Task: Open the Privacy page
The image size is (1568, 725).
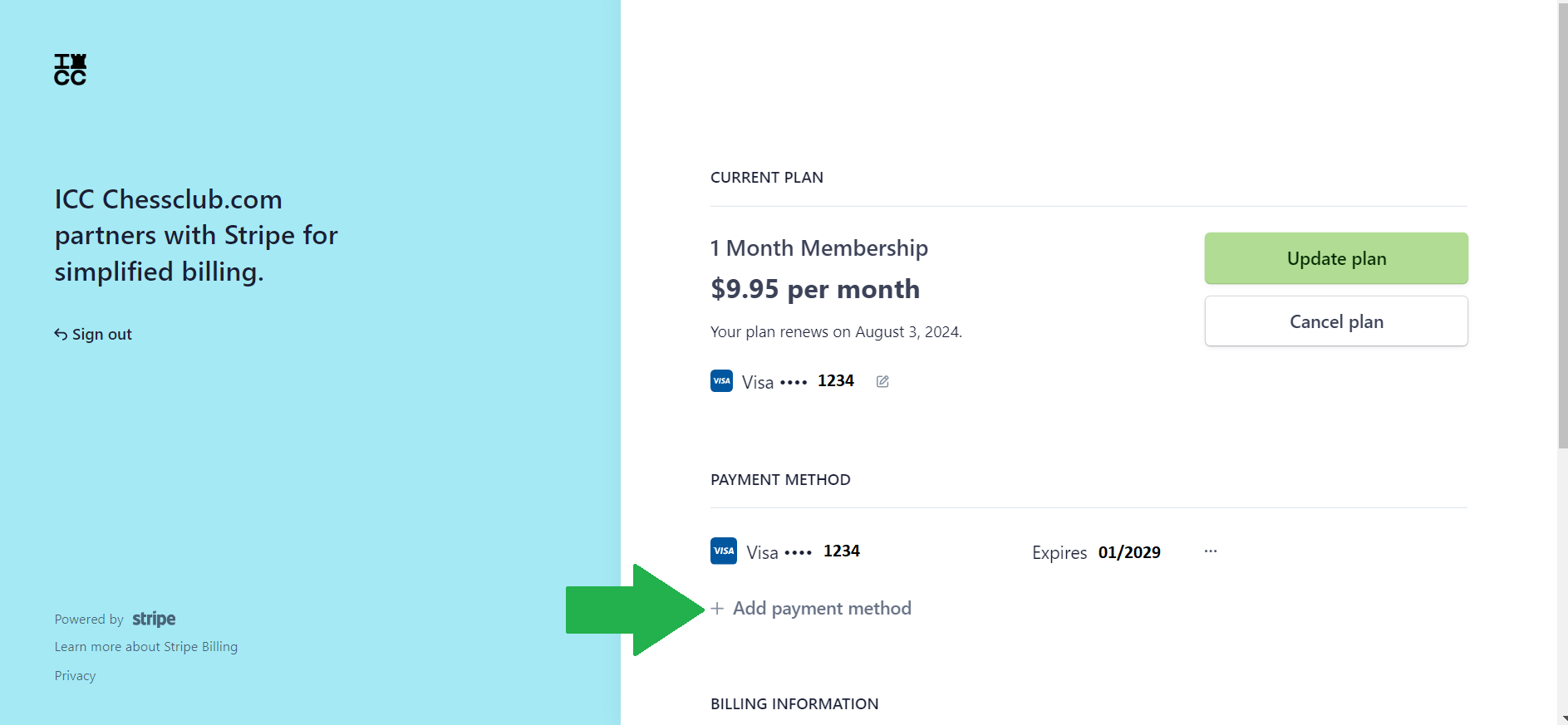Action: [75, 675]
